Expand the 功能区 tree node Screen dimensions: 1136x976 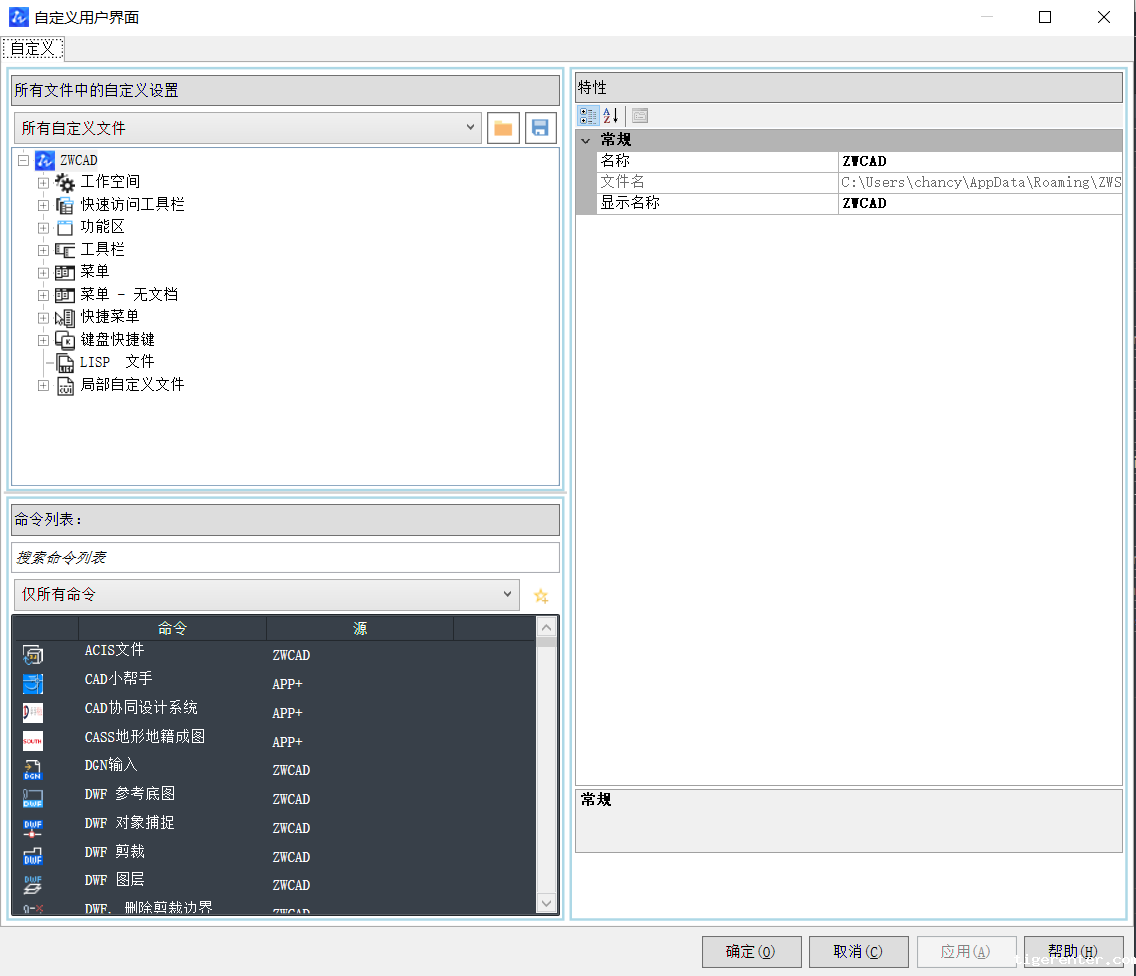[x=43, y=228]
